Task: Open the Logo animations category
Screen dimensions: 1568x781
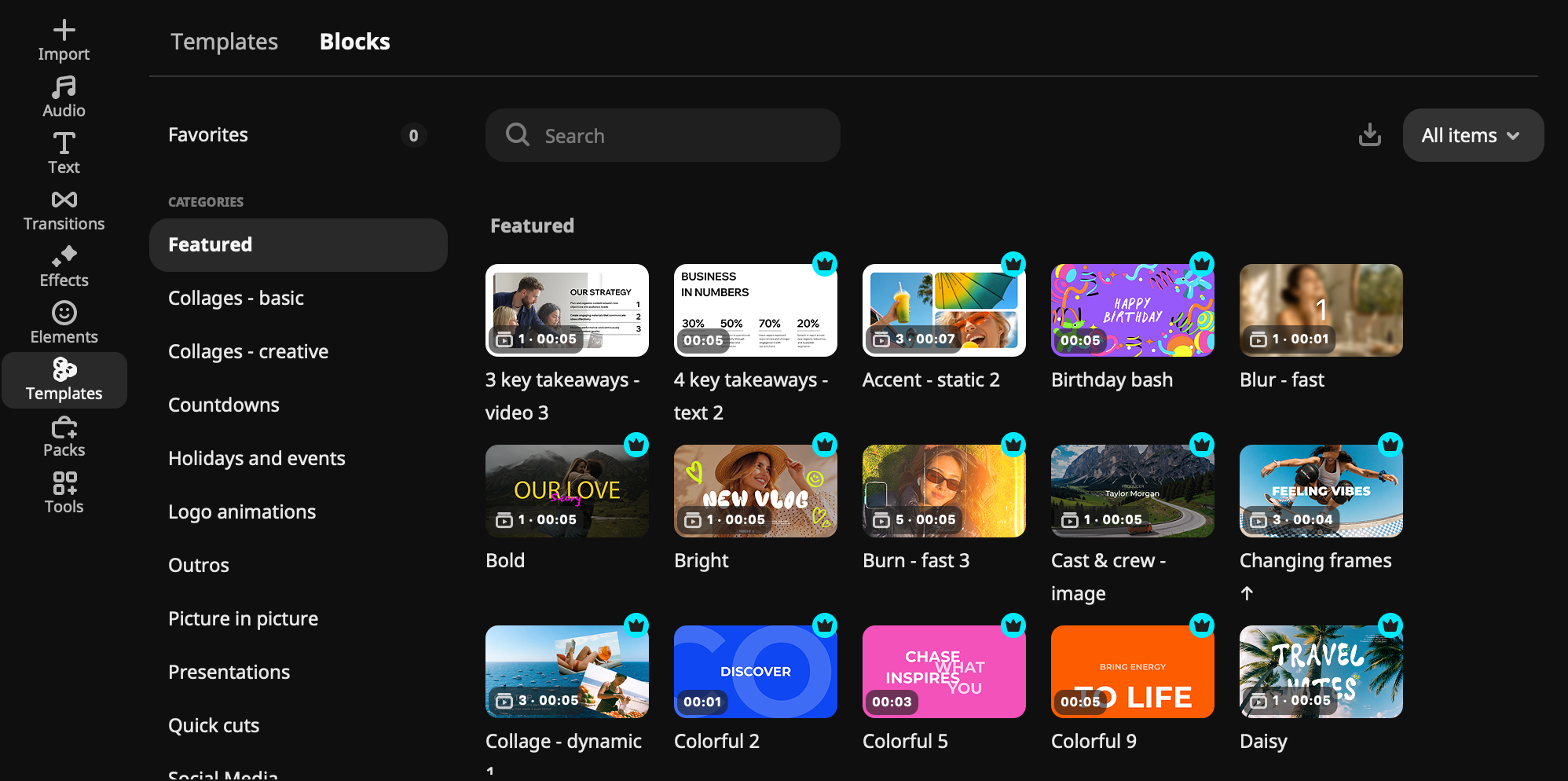Action: [299, 512]
